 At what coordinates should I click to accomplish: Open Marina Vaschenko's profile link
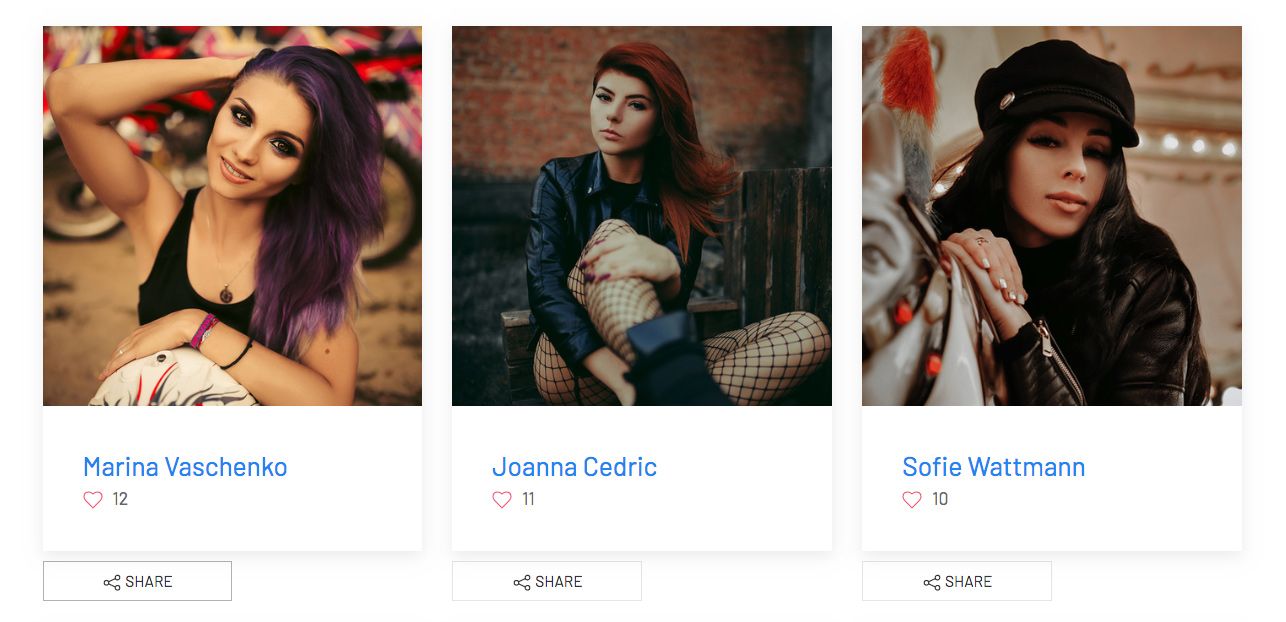(185, 467)
